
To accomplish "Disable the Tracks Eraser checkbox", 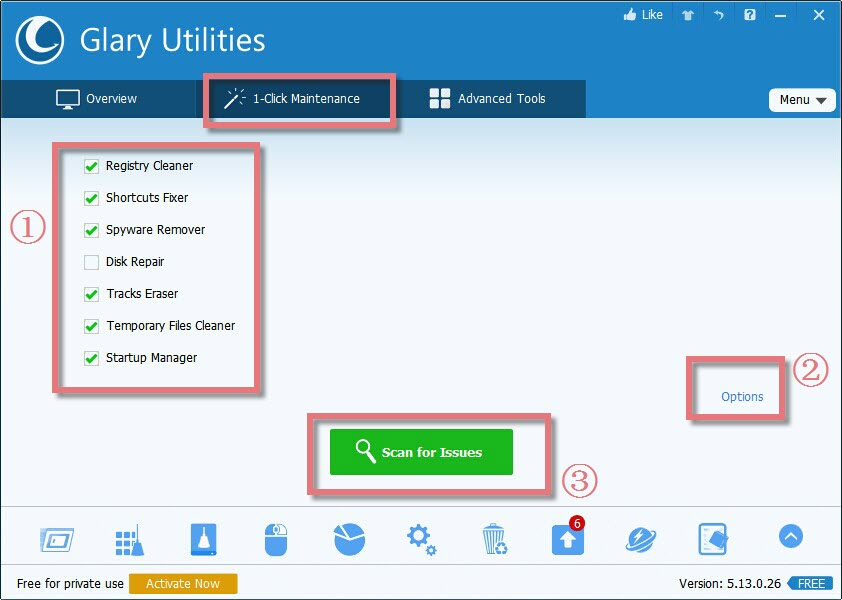I will pos(91,294).
